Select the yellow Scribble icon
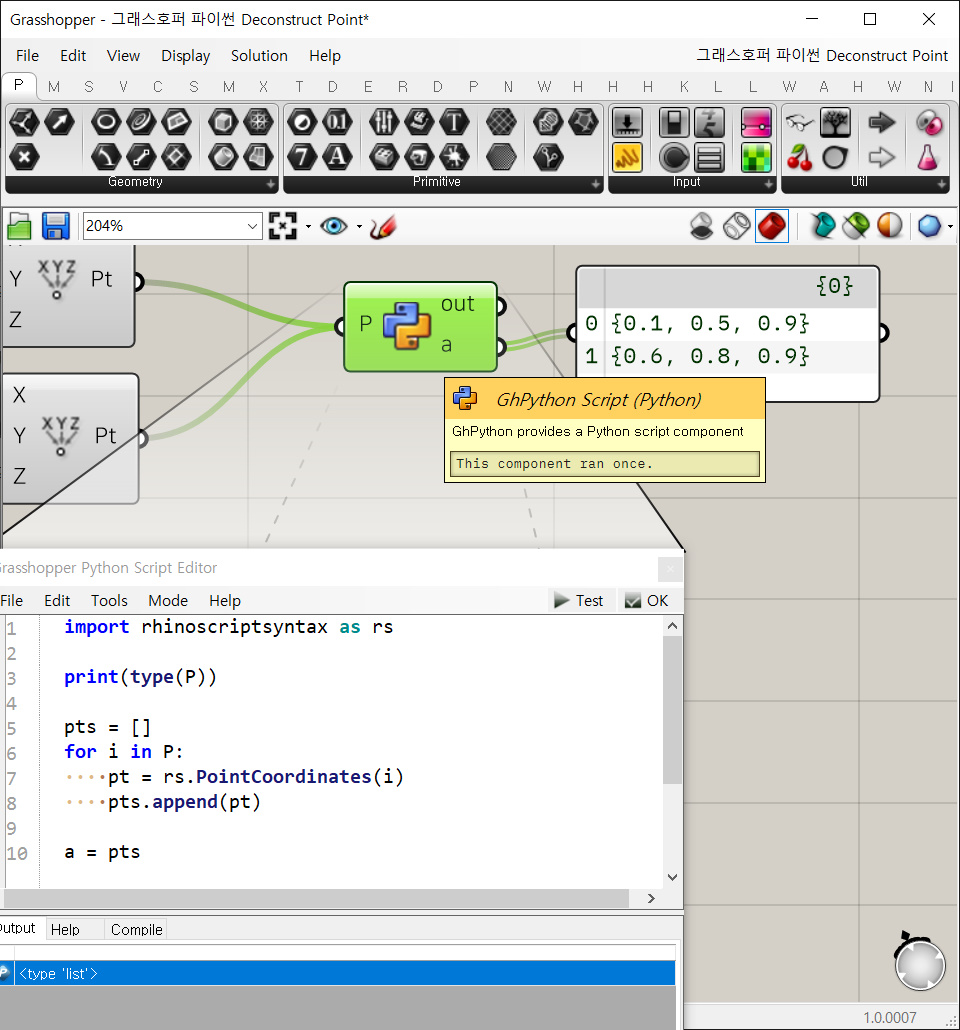 click(628, 158)
